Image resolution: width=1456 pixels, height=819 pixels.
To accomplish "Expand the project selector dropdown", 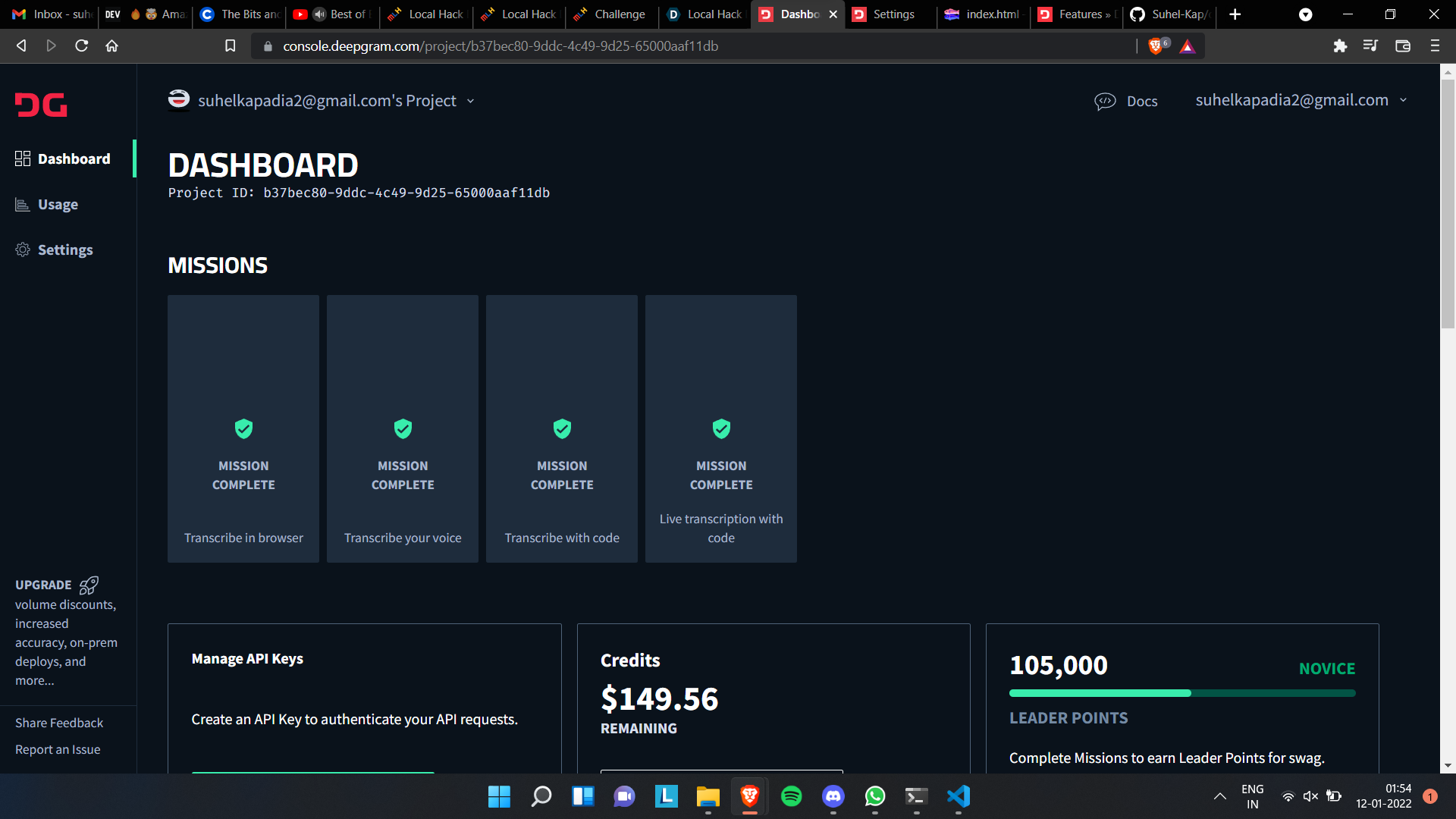I will point(470,101).
